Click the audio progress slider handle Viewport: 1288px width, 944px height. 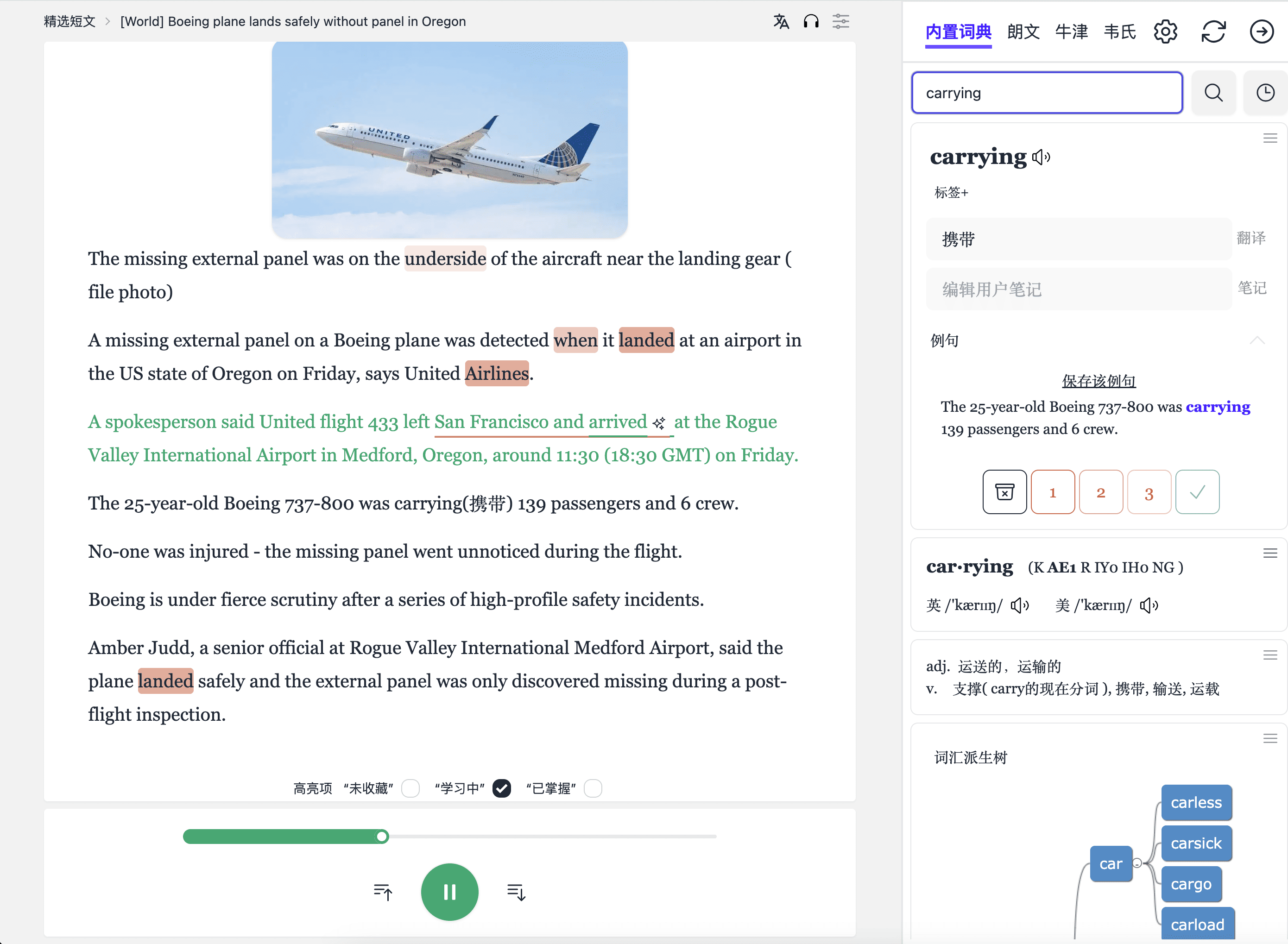coord(382,837)
